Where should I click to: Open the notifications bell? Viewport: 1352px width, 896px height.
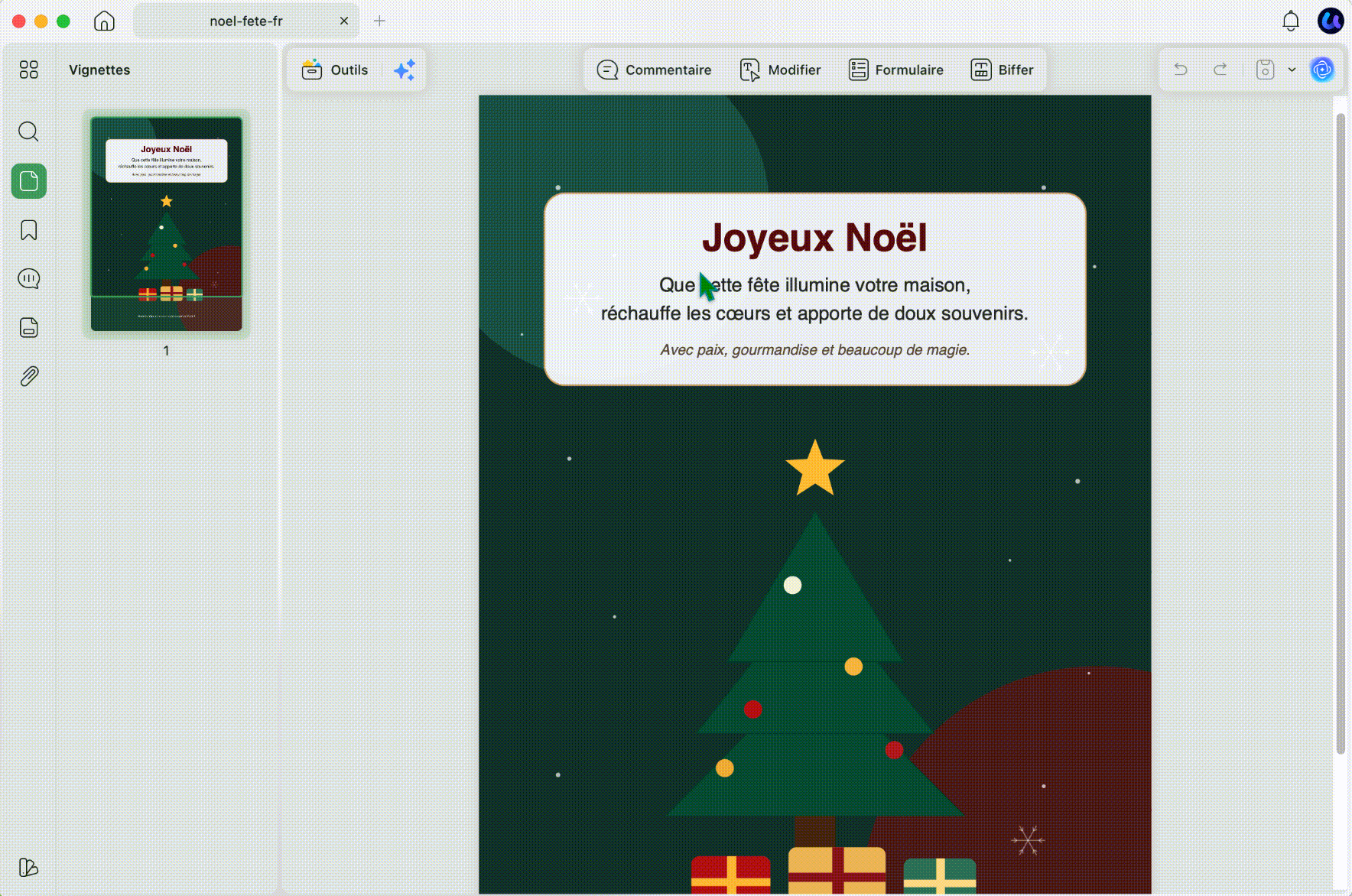1291,21
